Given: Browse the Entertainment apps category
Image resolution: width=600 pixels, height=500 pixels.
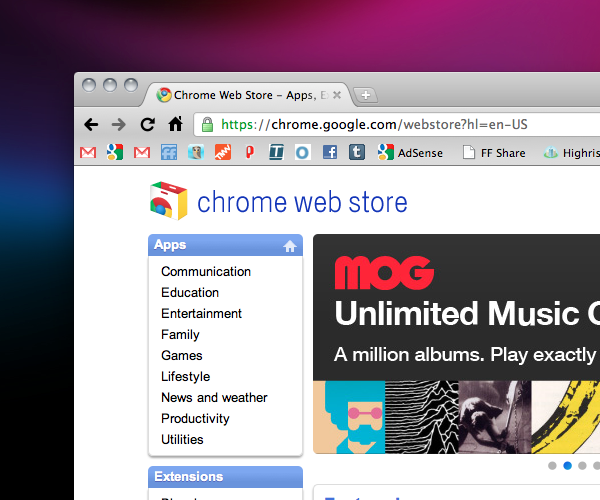Looking at the screenshot, I should 201,314.
